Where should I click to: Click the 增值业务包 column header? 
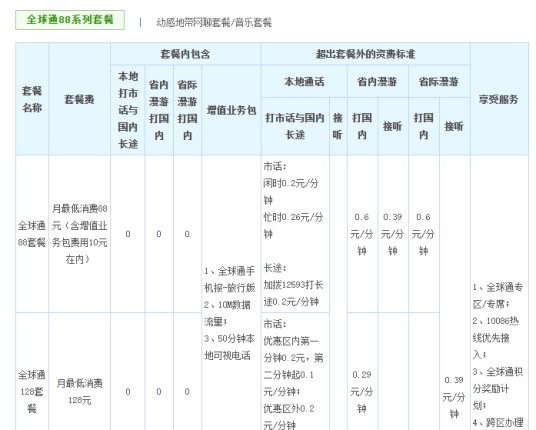pyautogui.click(x=231, y=110)
